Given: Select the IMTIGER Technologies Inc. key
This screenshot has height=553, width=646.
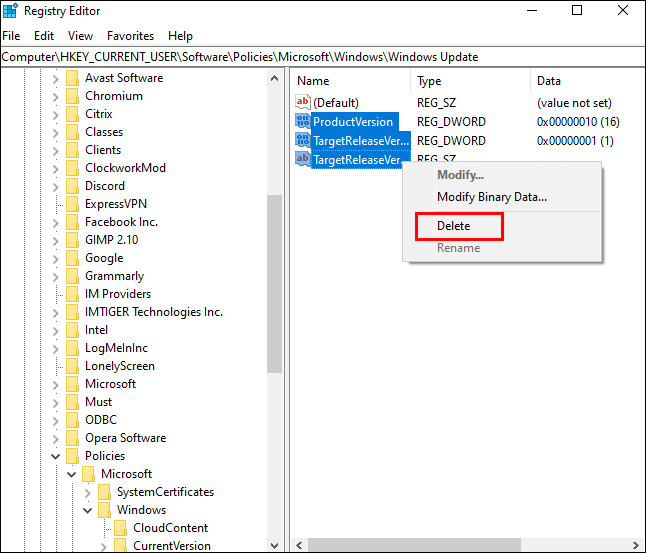Looking at the screenshot, I should (x=154, y=312).
